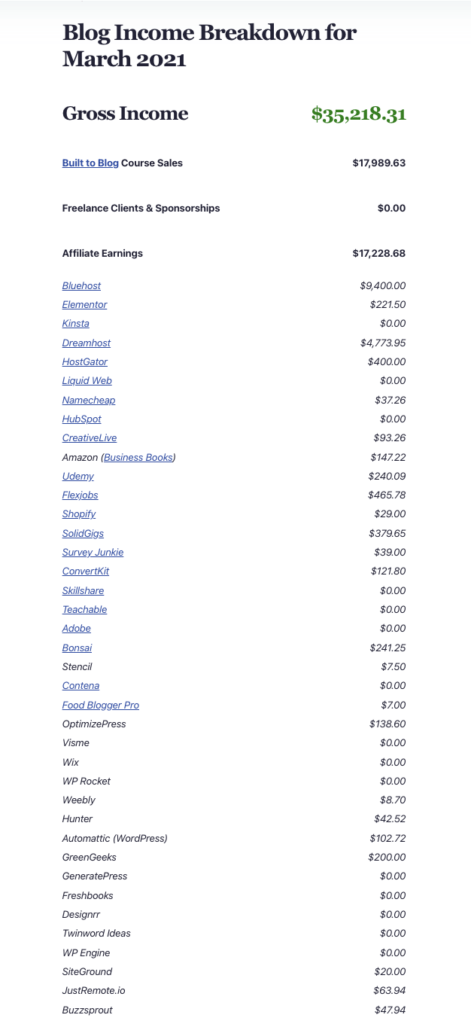Visit the Shopify link
The image size is (471, 1024).
point(79,514)
